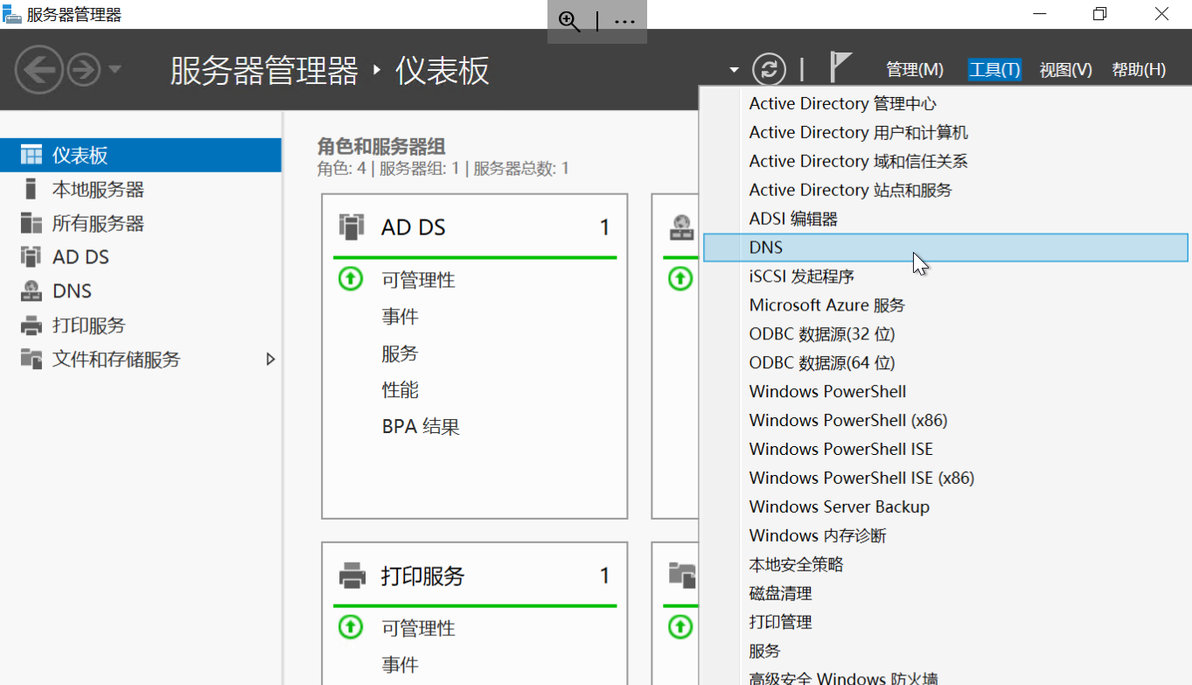This screenshot has height=685, width=1192.
Task: Click the AD DS tile icon
Action: pyautogui.click(x=351, y=227)
